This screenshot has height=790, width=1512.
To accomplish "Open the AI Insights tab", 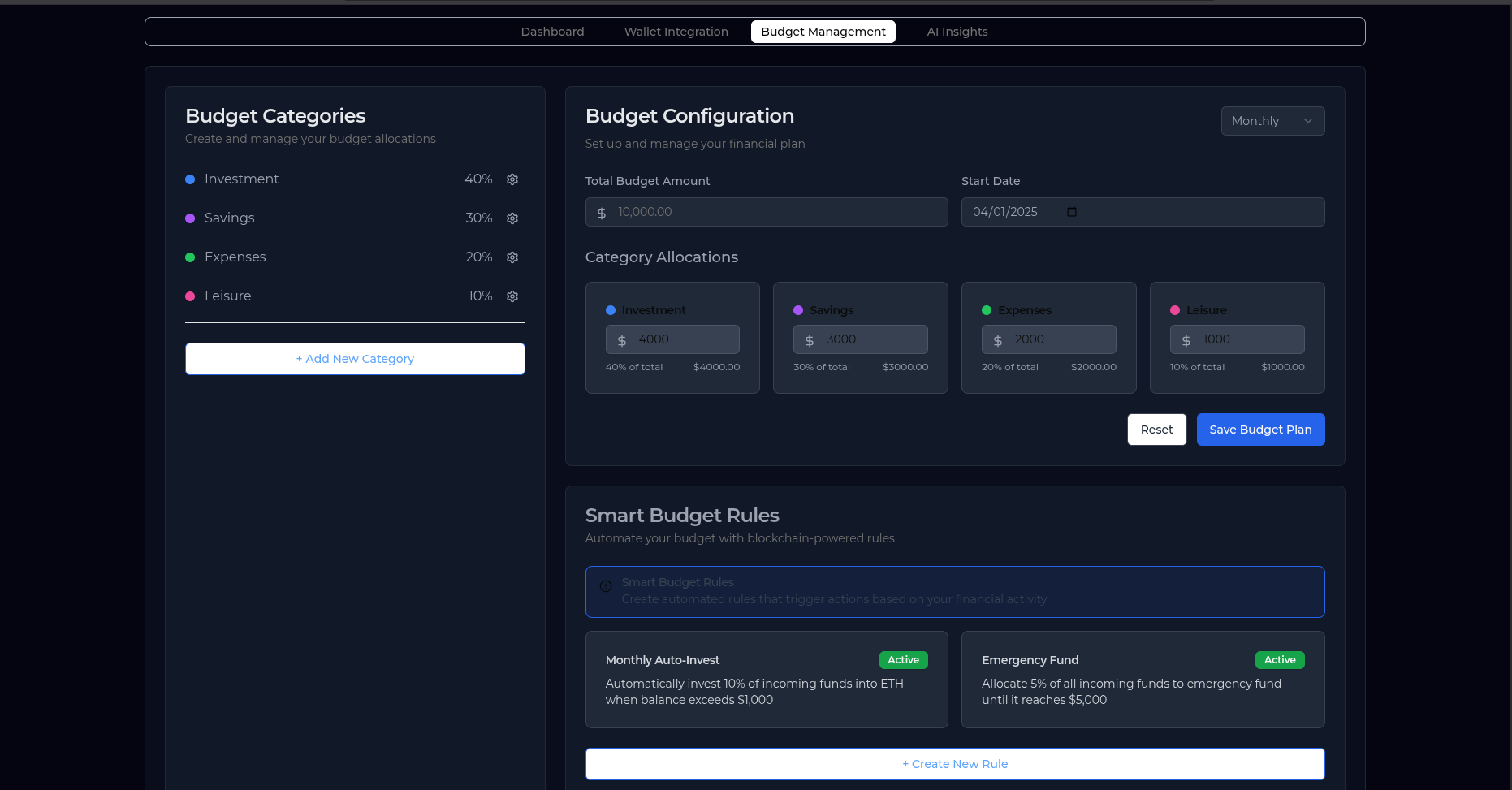I will 957,32.
